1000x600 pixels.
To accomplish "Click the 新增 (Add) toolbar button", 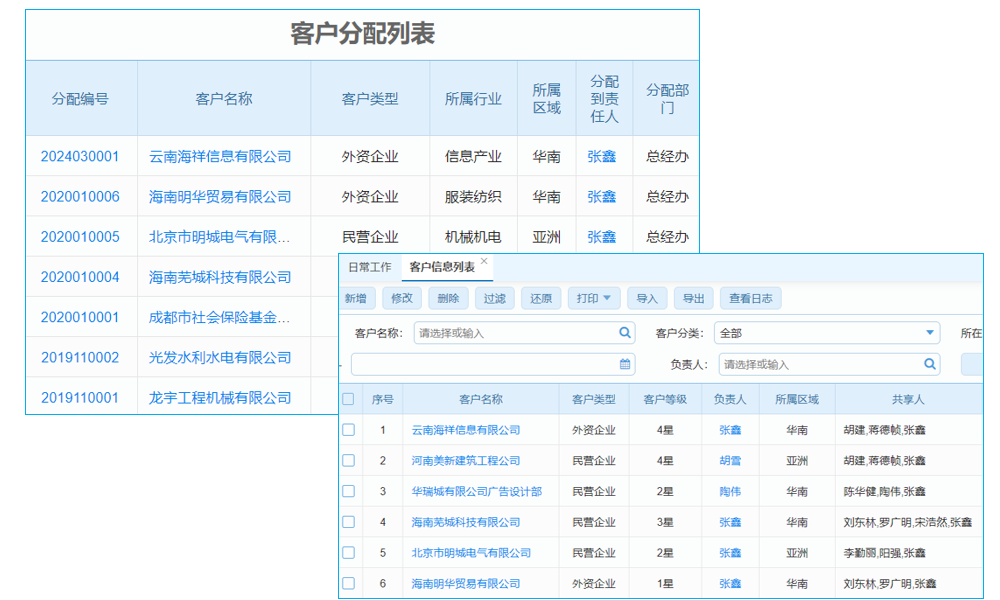I will click(x=357, y=297).
